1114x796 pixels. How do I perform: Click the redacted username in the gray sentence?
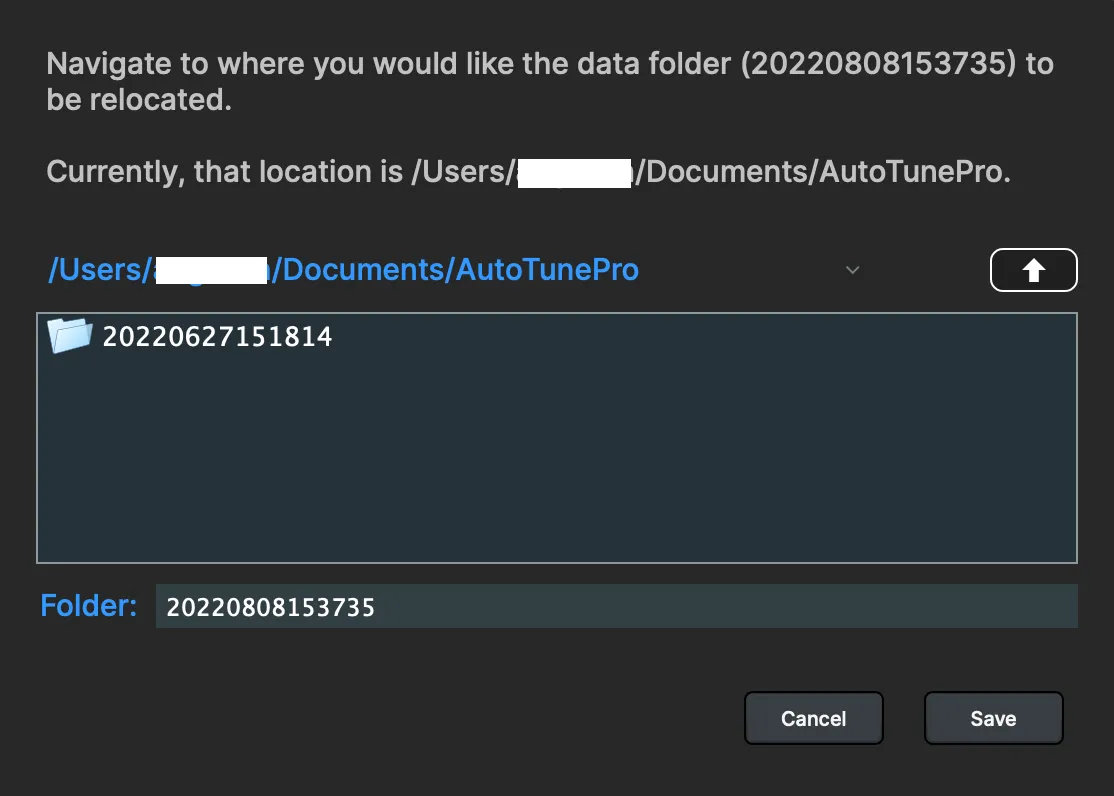[573, 172]
